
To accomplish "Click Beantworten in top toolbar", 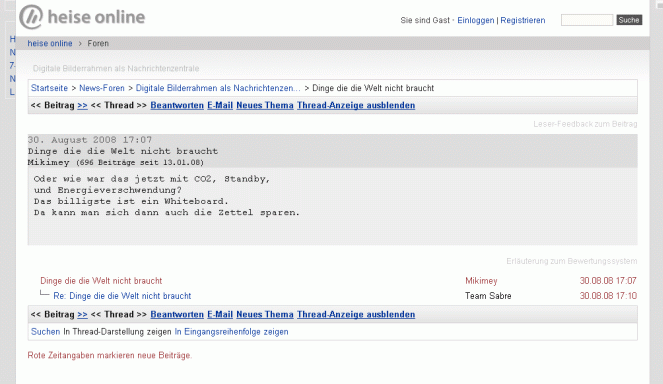I will [x=177, y=105].
